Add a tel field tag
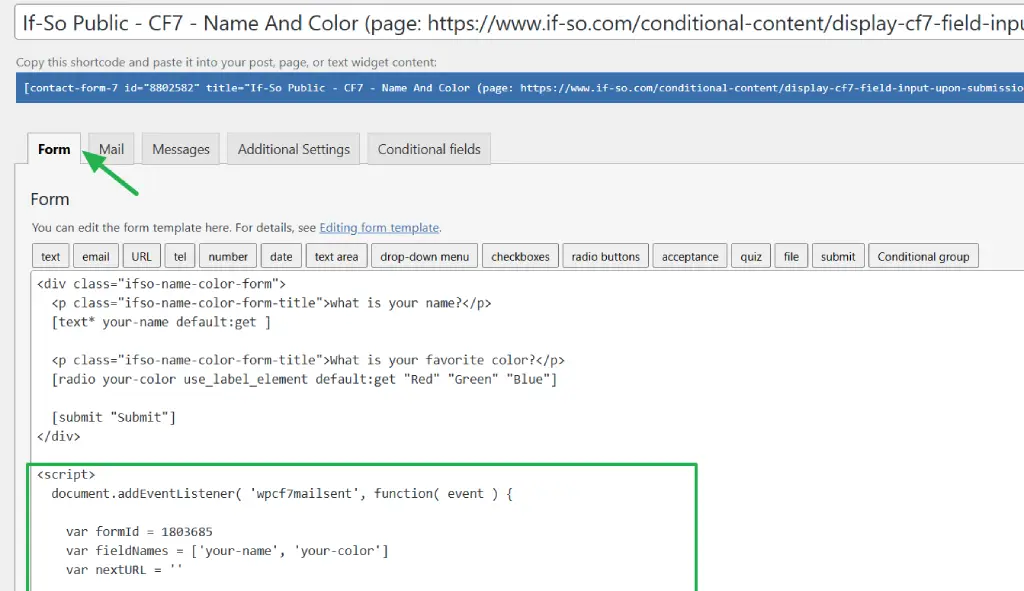 (x=180, y=256)
